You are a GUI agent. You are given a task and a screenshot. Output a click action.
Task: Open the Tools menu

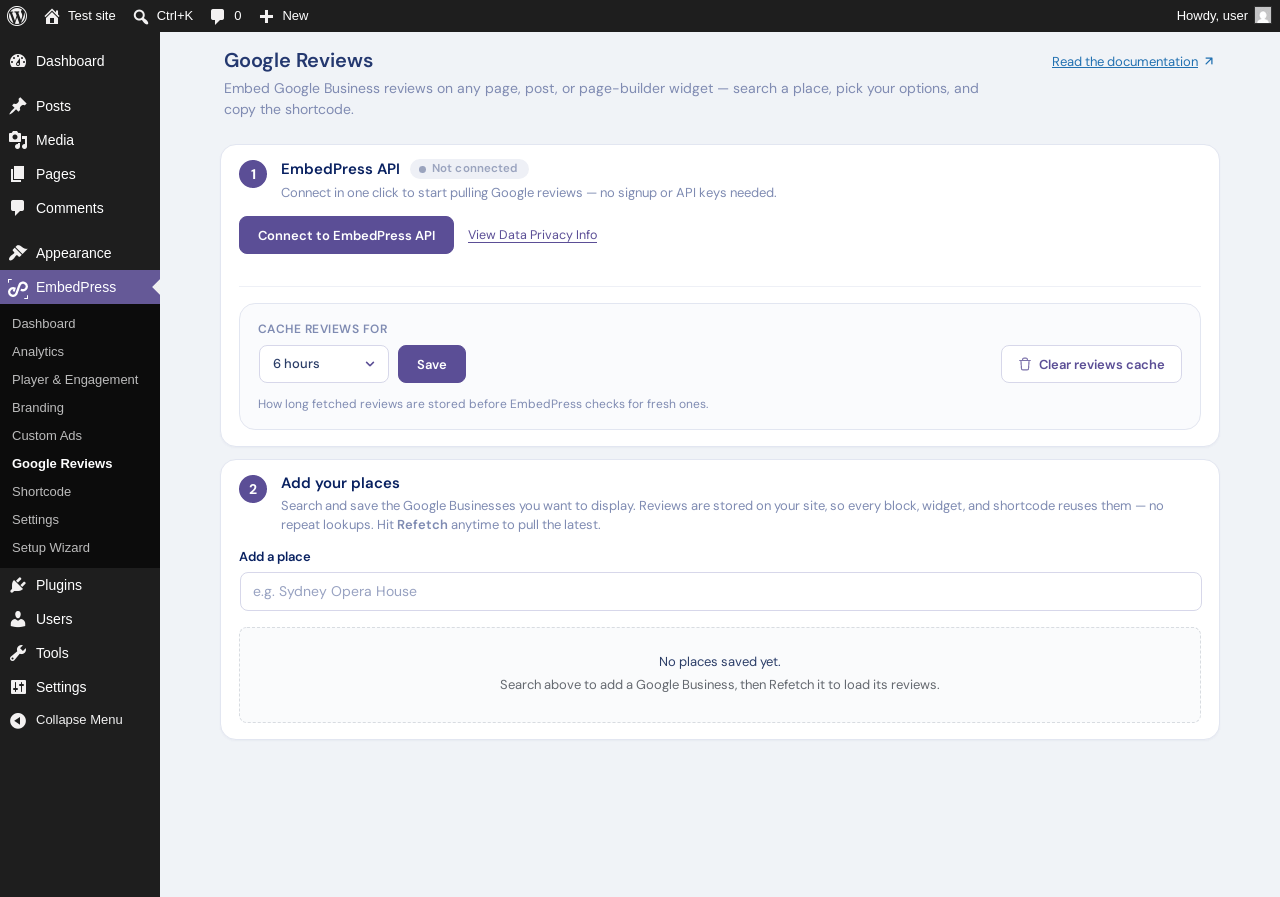[80, 653]
